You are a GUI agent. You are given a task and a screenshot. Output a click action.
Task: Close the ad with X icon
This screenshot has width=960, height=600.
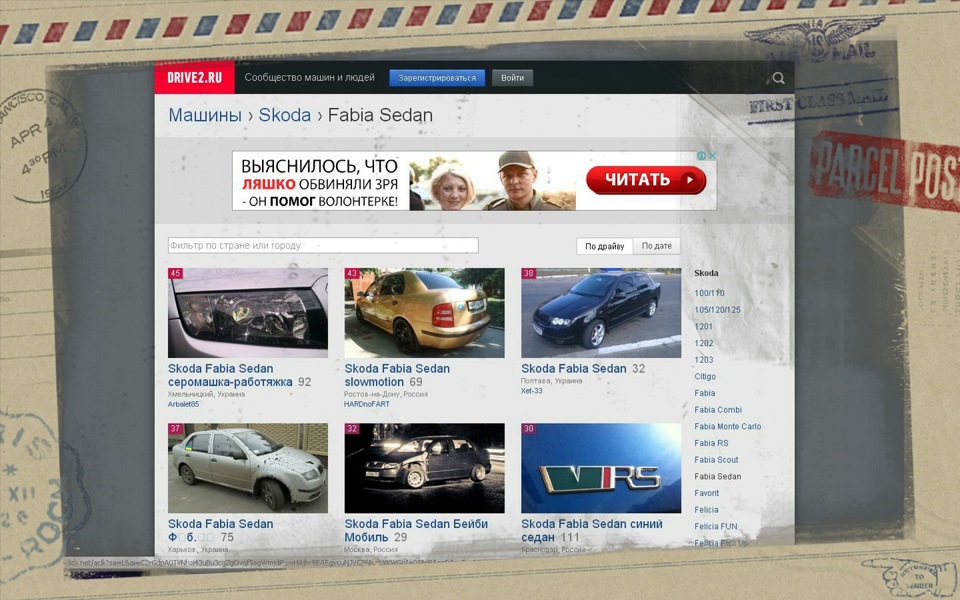tap(711, 156)
